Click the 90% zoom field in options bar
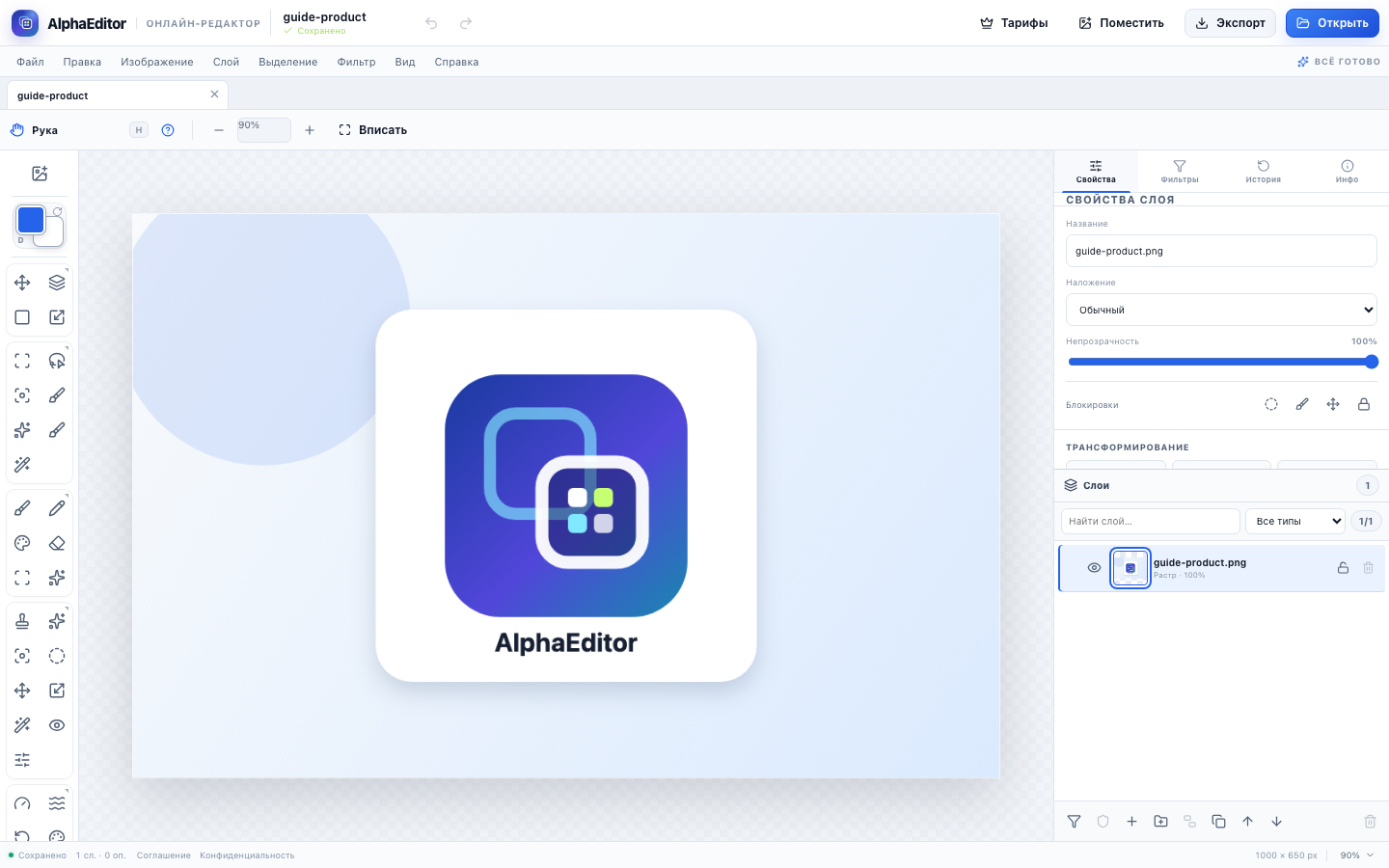1389x868 pixels. 264,130
